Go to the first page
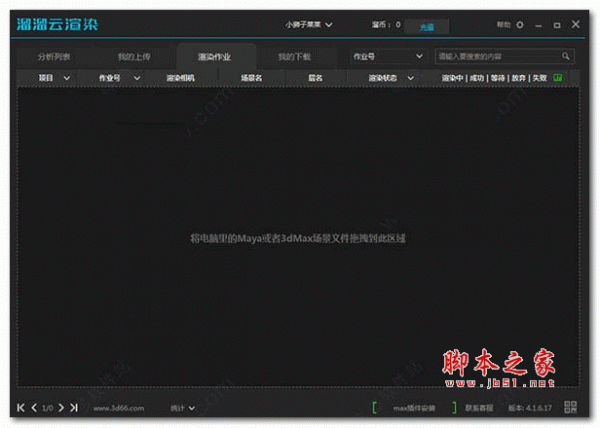 tap(21, 407)
